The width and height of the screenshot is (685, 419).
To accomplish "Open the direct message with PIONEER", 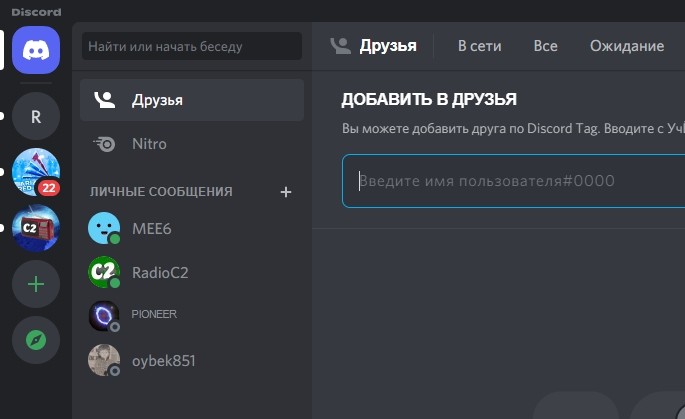I will point(192,316).
